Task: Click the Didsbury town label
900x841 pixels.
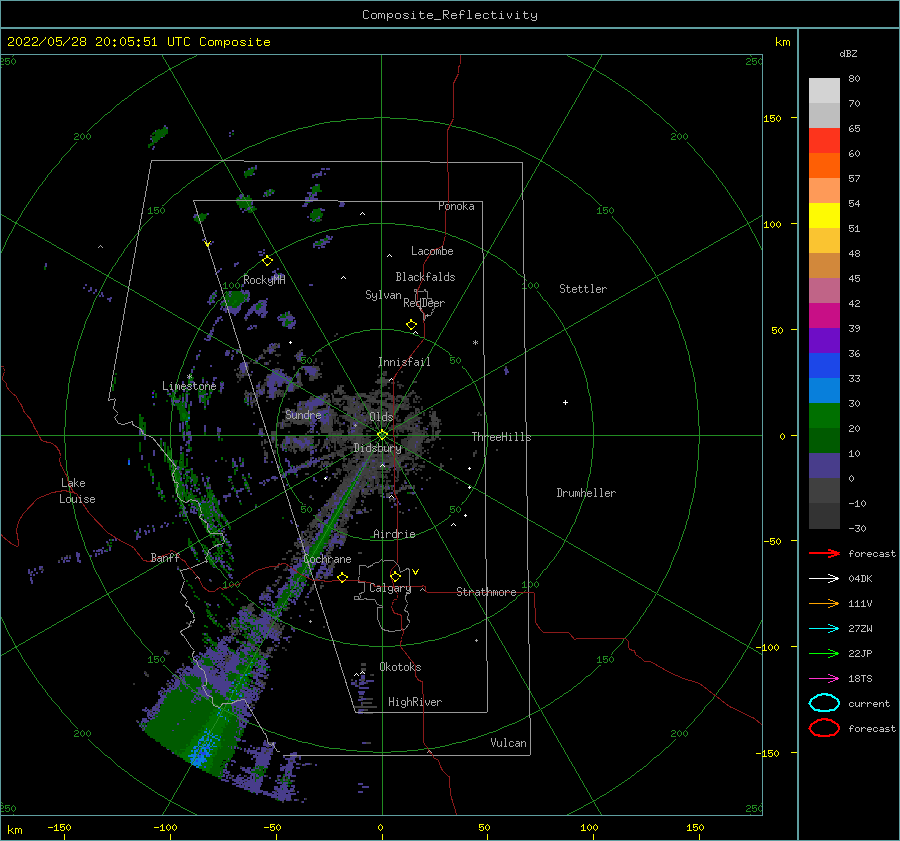Action: [x=377, y=448]
